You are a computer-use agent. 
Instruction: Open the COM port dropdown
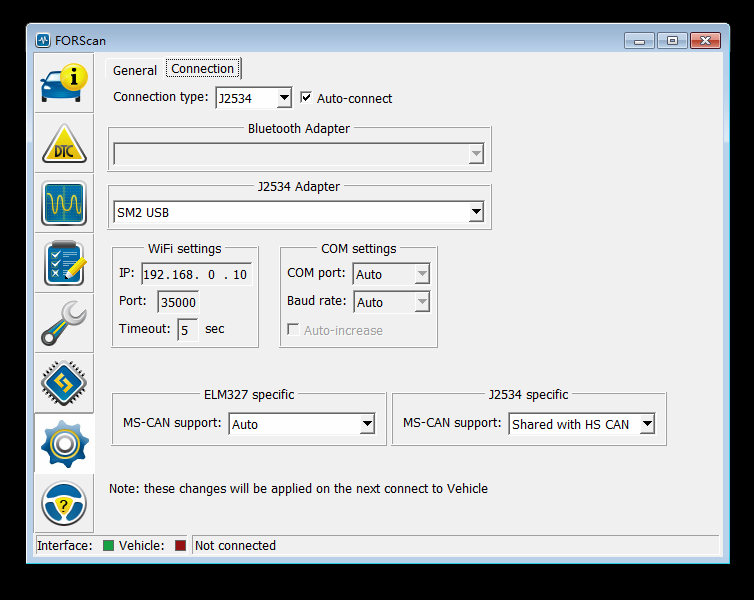pos(391,274)
